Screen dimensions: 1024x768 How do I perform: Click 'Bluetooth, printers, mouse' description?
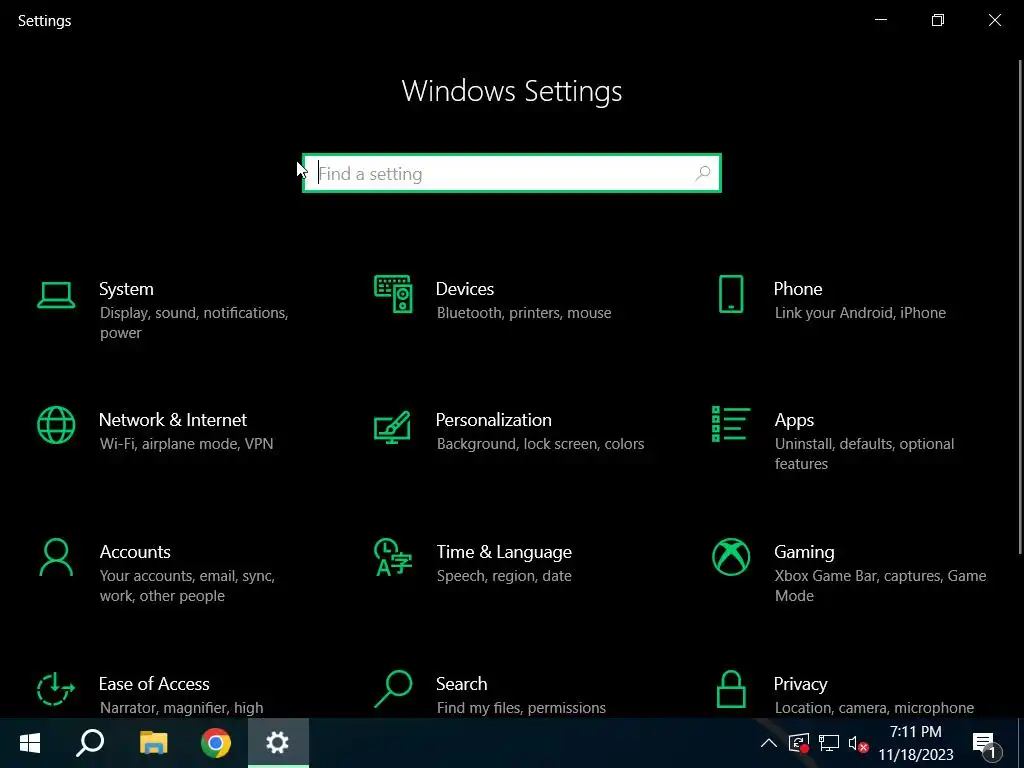click(x=524, y=313)
